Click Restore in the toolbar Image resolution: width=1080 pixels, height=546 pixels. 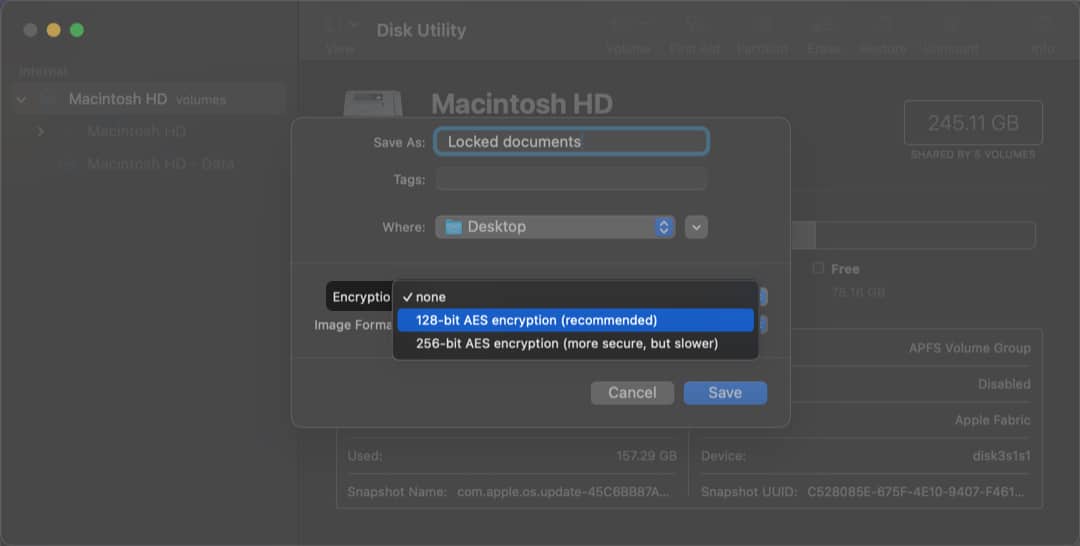click(882, 36)
